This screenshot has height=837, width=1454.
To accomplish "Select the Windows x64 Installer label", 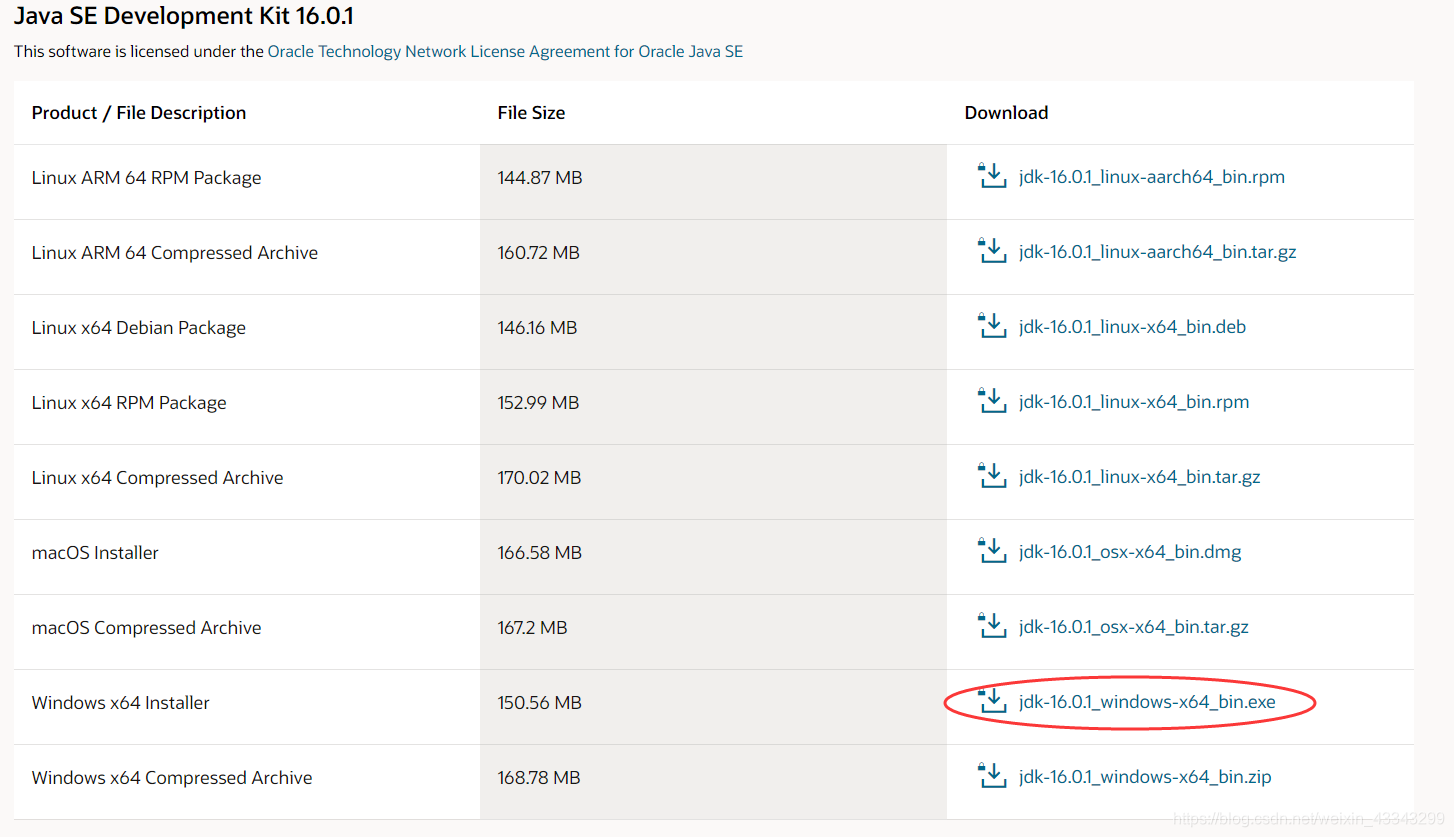I will pos(121,702).
